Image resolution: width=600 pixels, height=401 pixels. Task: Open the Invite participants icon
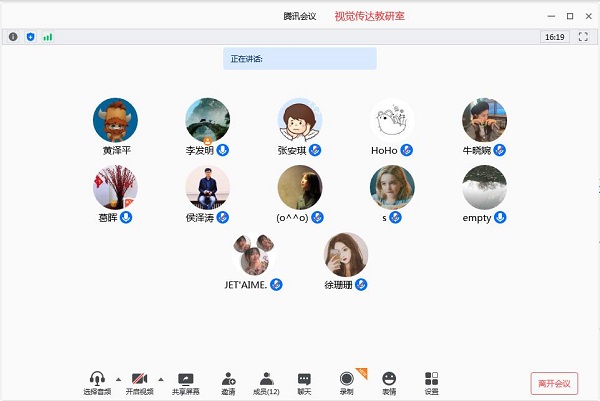228,380
